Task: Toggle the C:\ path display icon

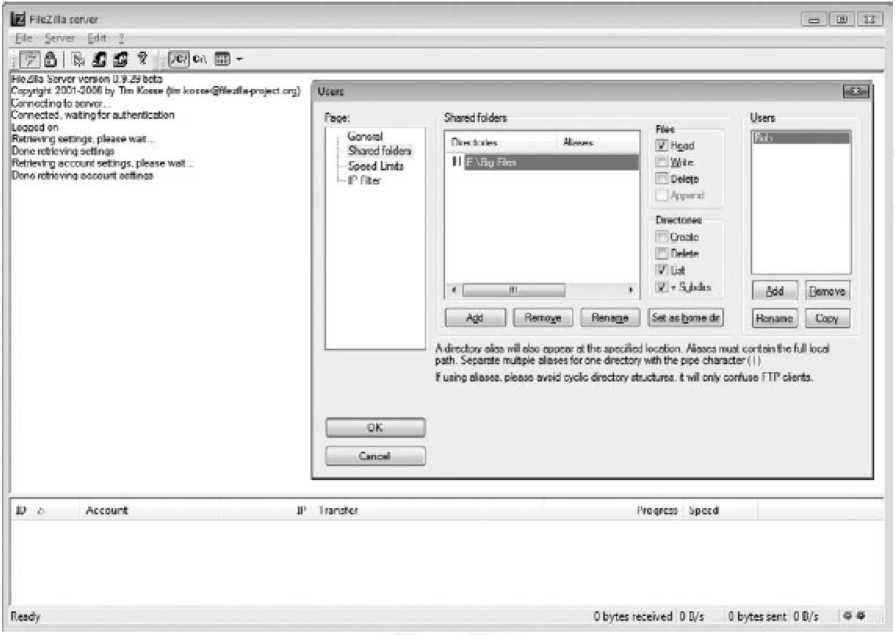Action: [200, 59]
